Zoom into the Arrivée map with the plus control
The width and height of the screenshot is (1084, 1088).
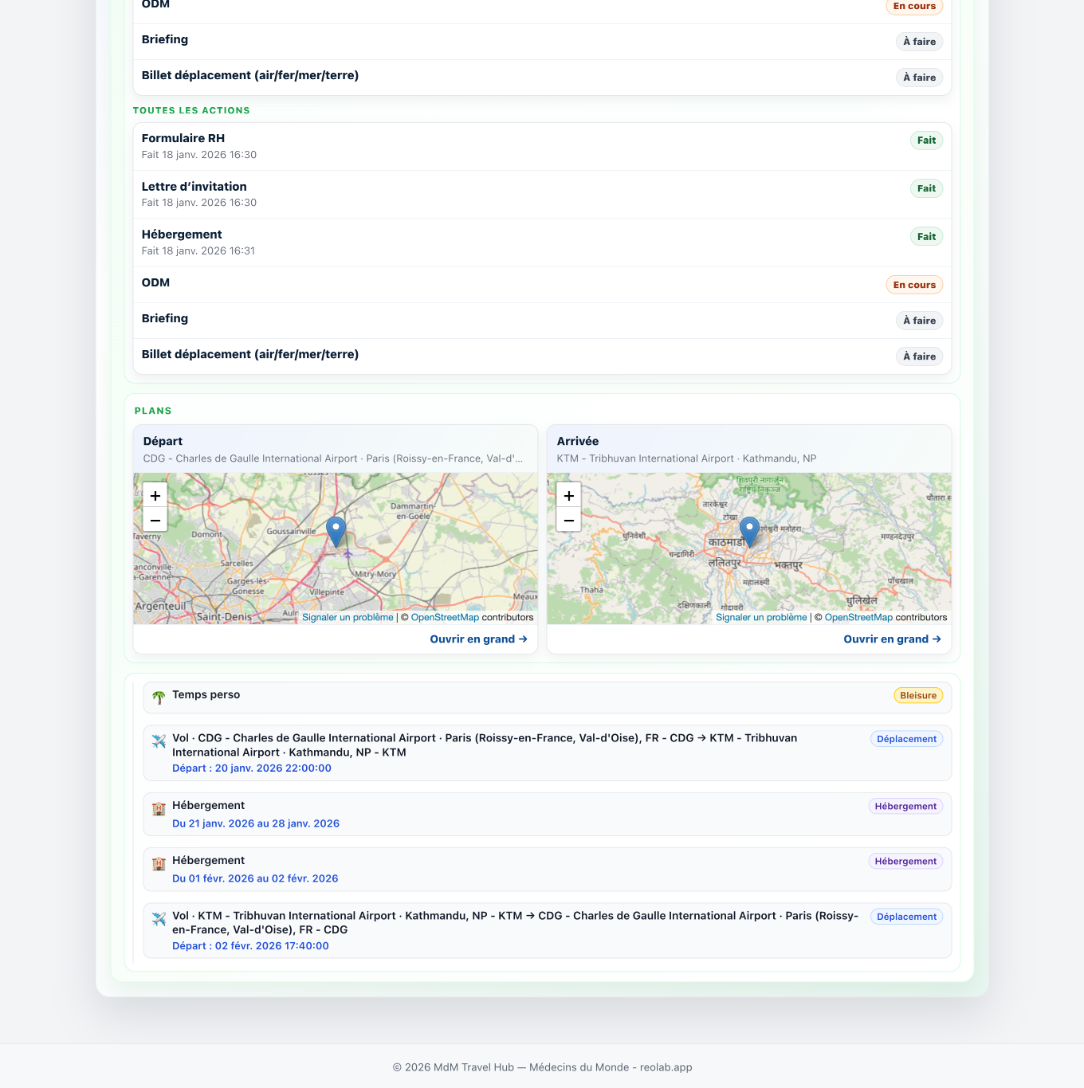pyautogui.click(x=568, y=495)
